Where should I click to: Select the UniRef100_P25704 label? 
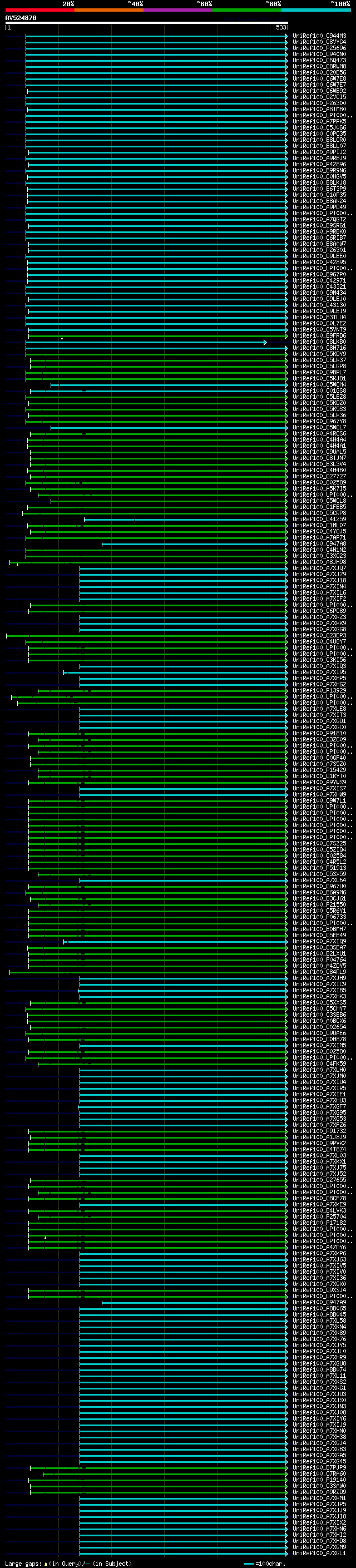click(x=319, y=1216)
